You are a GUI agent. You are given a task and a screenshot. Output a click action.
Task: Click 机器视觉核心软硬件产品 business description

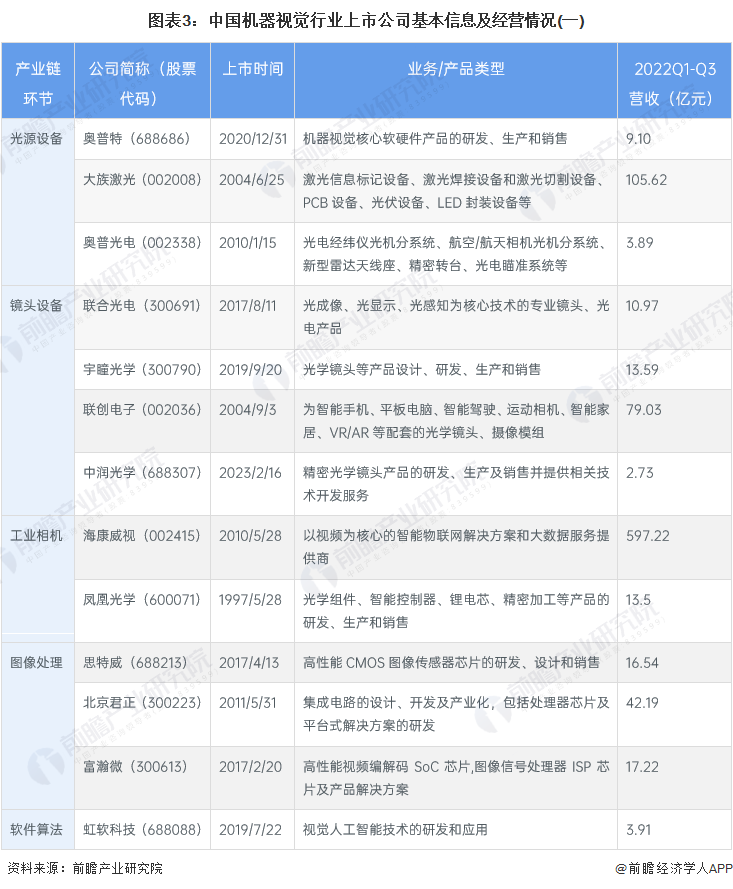coord(435,139)
